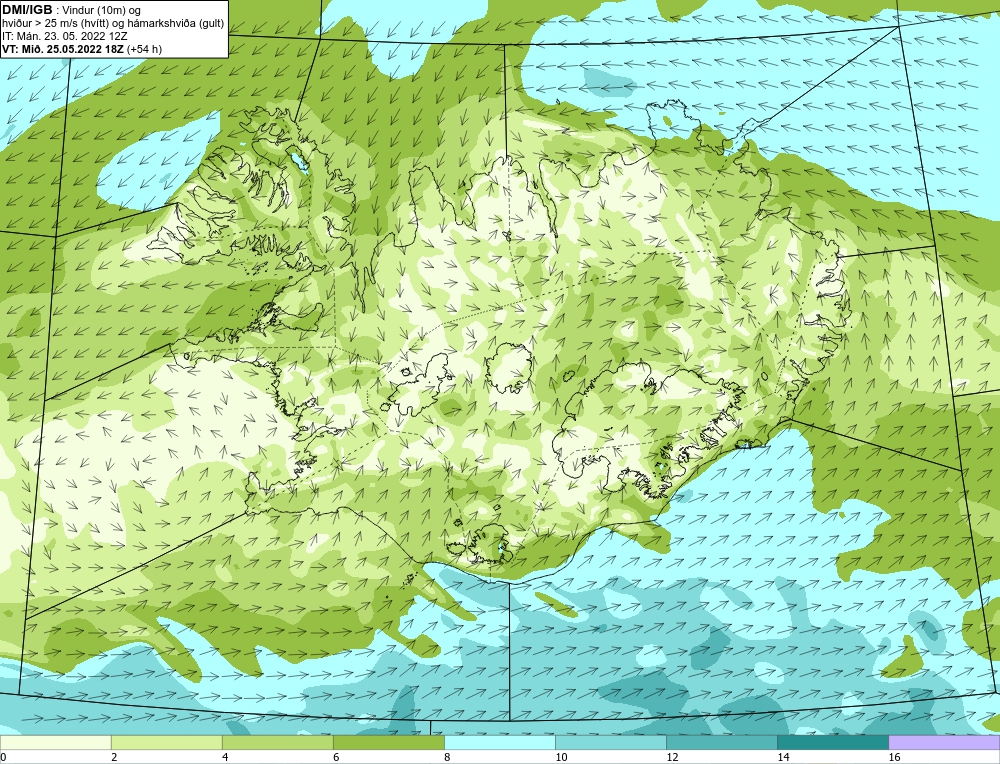Click the legend label '4'
This screenshot has width=1000, height=764.
tap(225, 757)
